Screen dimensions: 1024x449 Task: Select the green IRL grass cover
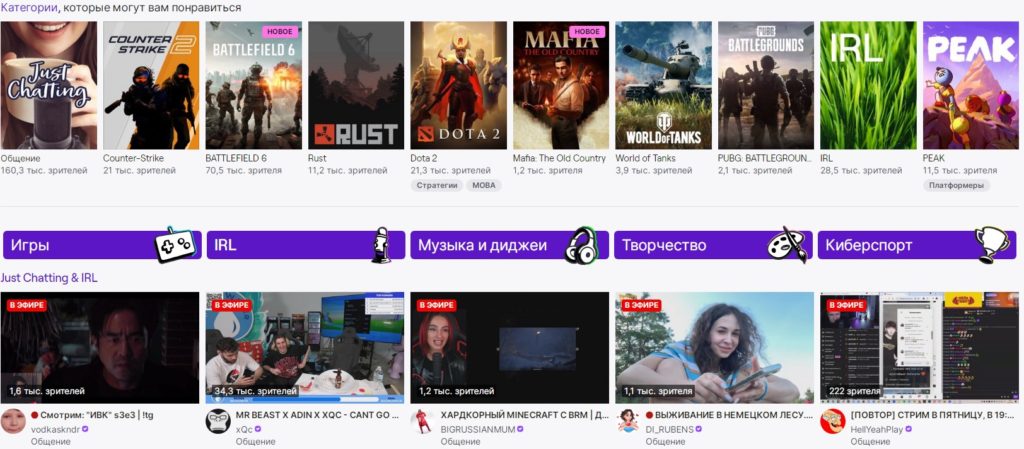tap(869, 85)
